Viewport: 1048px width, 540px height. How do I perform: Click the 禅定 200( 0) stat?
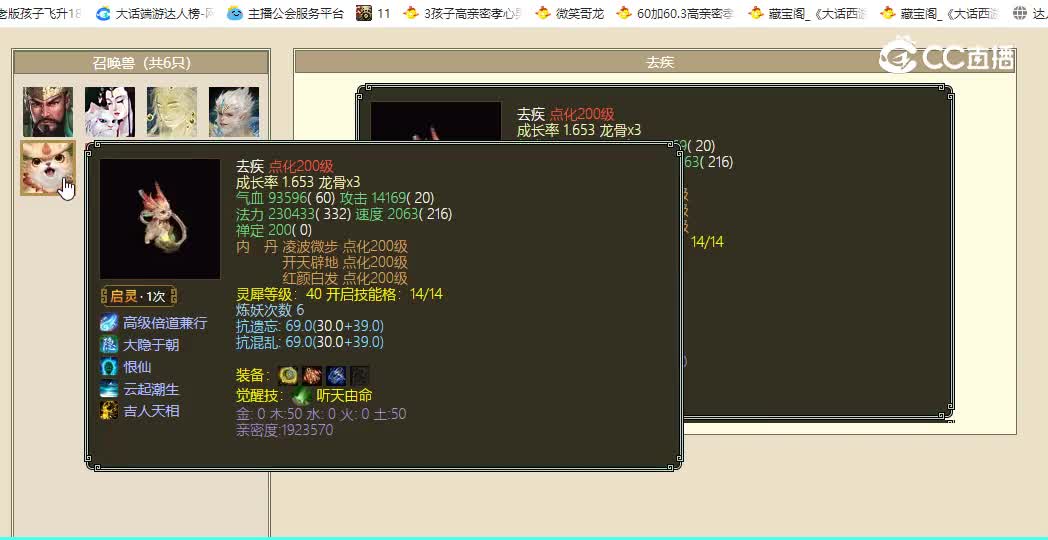pos(274,231)
